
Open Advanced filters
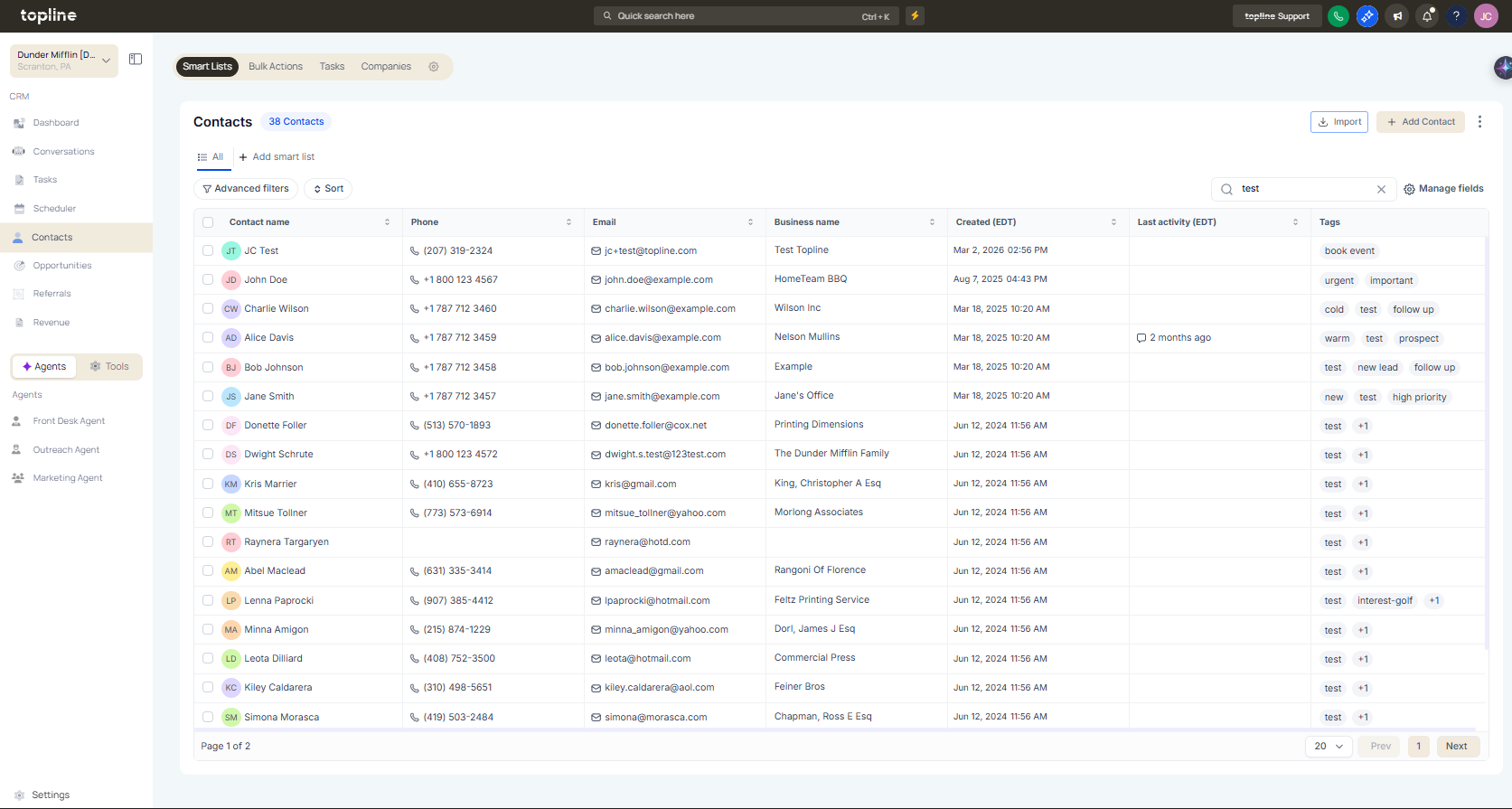click(x=246, y=189)
